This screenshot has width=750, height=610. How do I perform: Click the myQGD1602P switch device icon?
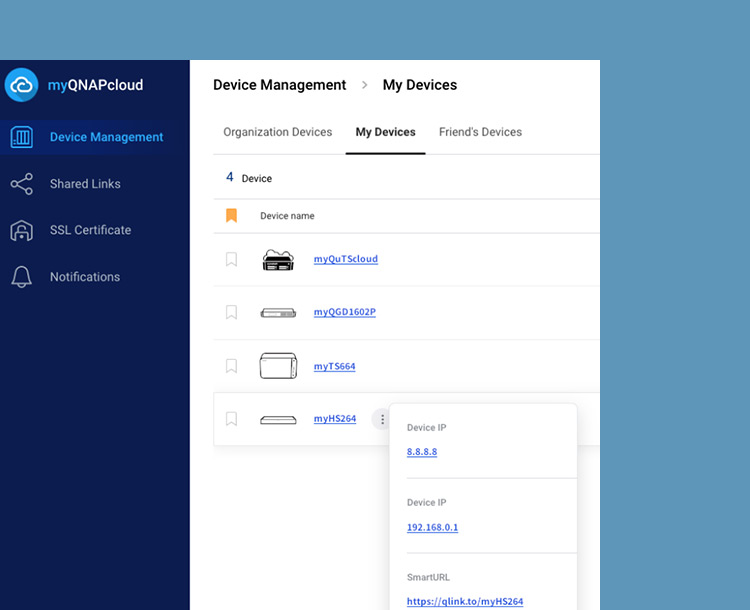pos(278,313)
